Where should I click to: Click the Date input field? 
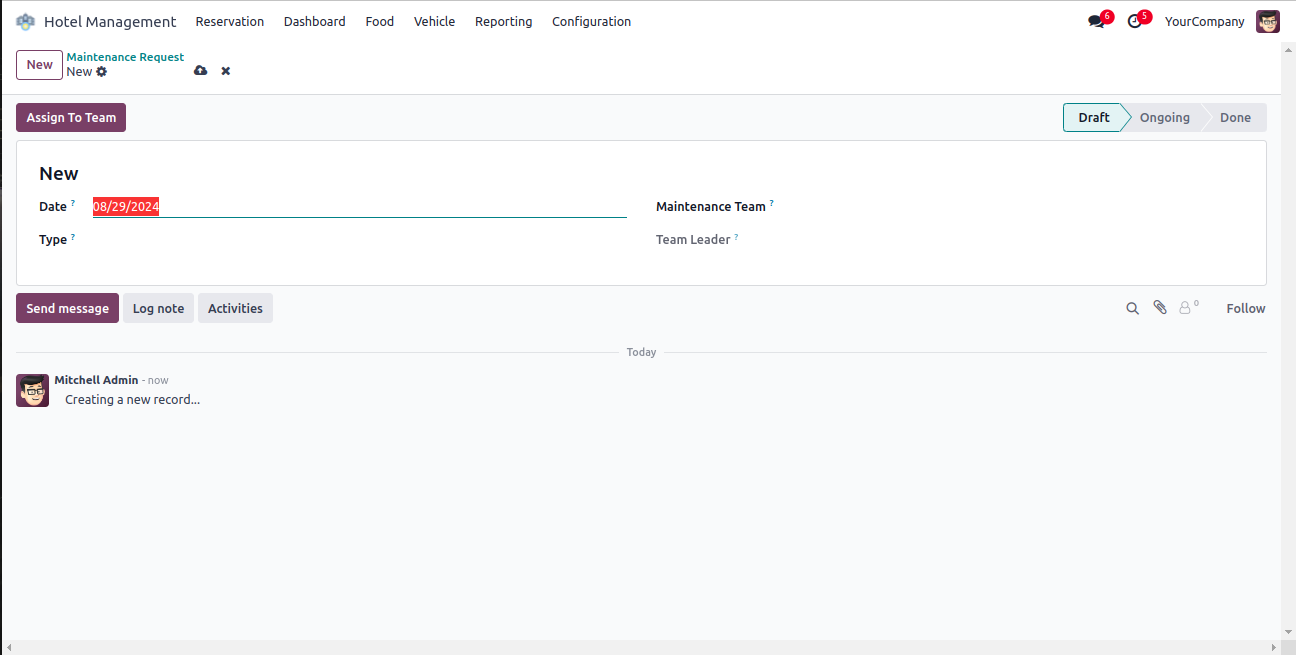tap(358, 207)
